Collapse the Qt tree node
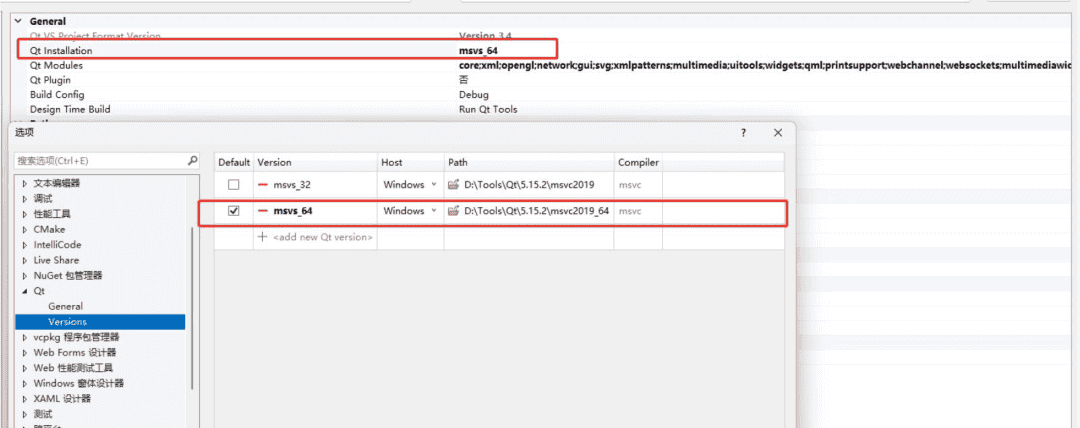The image size is (1080, 428). click(25, 291)
